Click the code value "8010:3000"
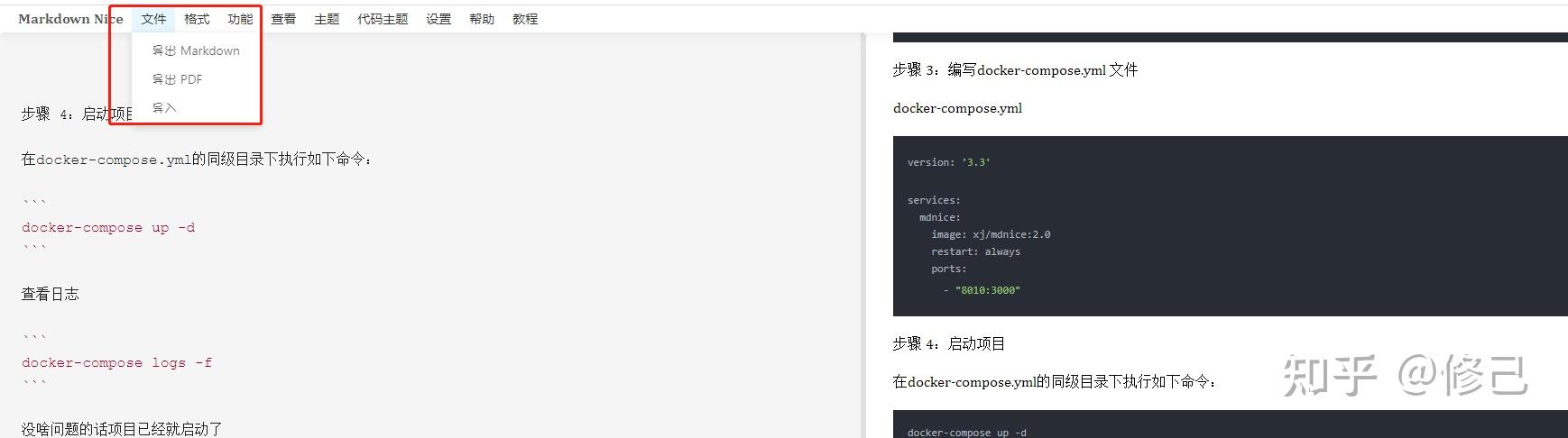The width and height of the screenshot is (1568, 438). [x=988, y=290]
